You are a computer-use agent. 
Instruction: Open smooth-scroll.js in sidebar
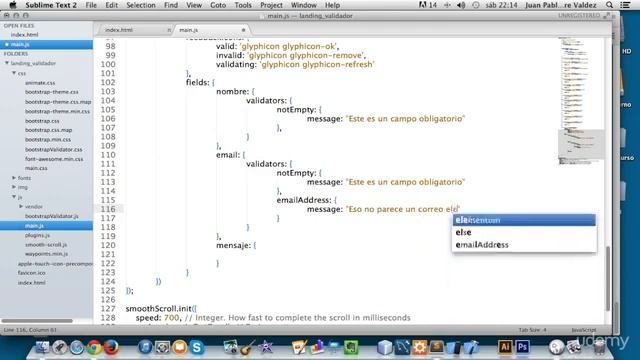(46, 244)
